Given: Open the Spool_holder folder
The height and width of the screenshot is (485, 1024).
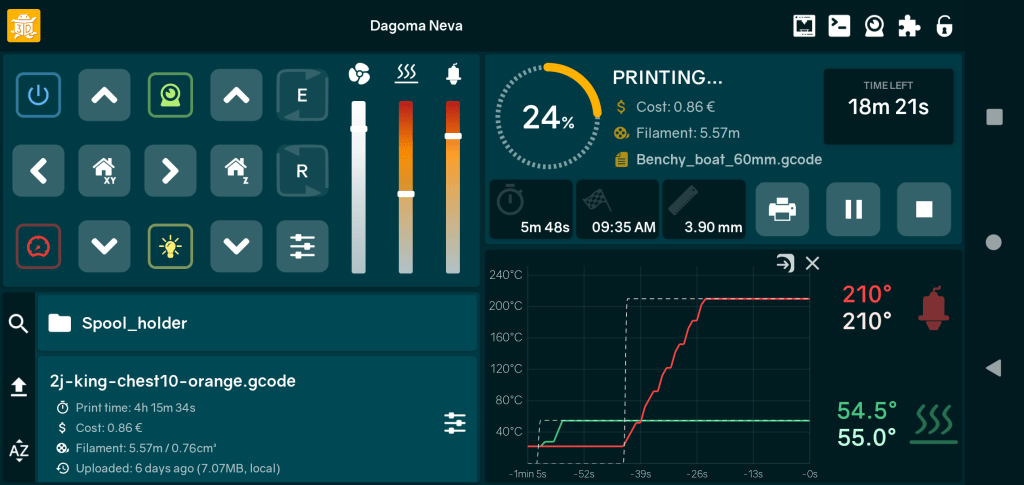Looking at the screenshot, I should click(x=257, y=323).
